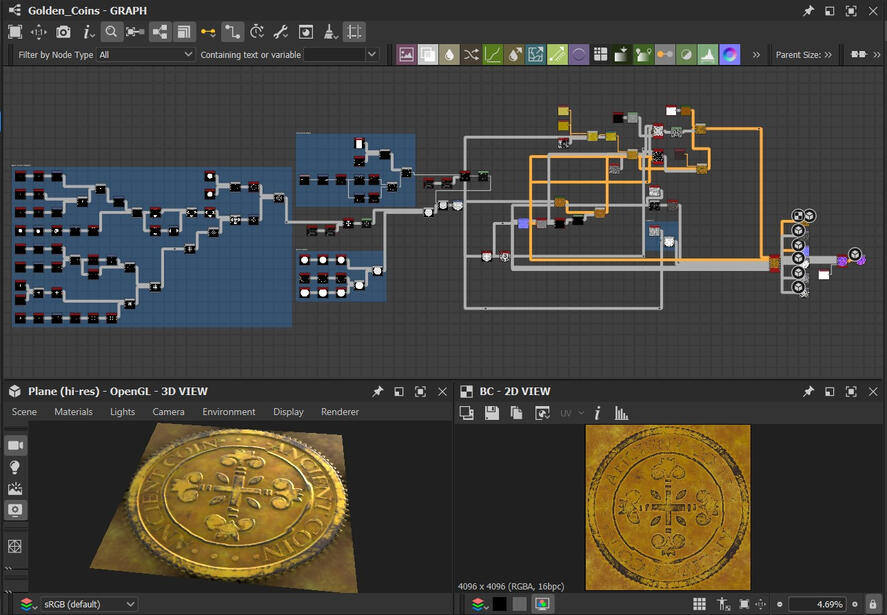Screen dimensions: 887x615
Task: Expand the Parent Size overflow chevron
Action: [x=828, y=55]
